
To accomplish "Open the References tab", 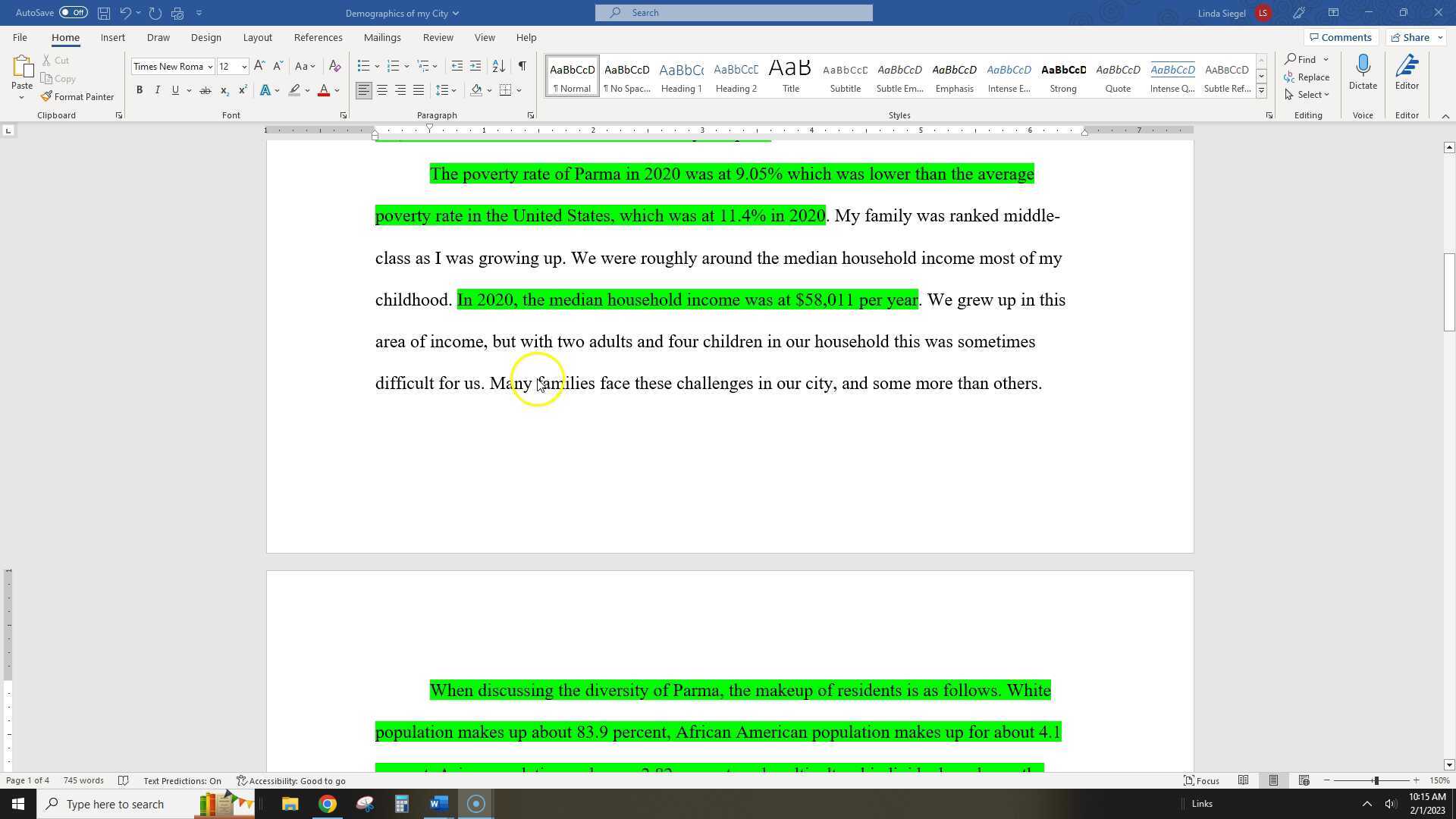I will pos(318,37).
